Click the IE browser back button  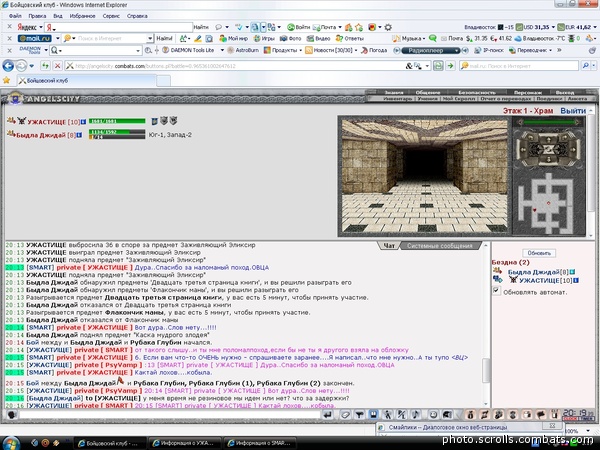click(x=8, y=66)
